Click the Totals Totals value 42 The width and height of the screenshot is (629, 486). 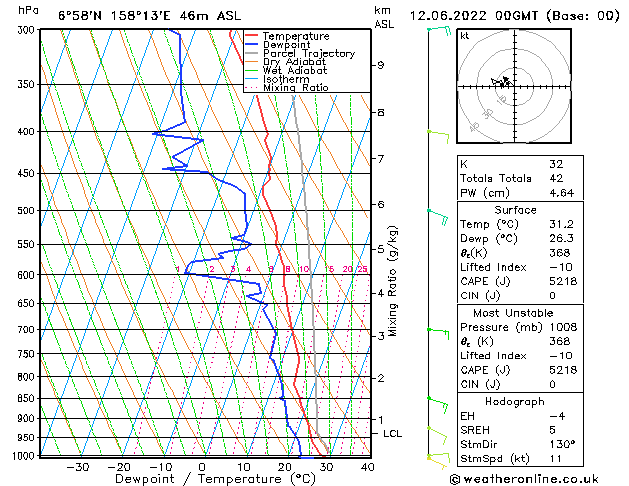556,178
